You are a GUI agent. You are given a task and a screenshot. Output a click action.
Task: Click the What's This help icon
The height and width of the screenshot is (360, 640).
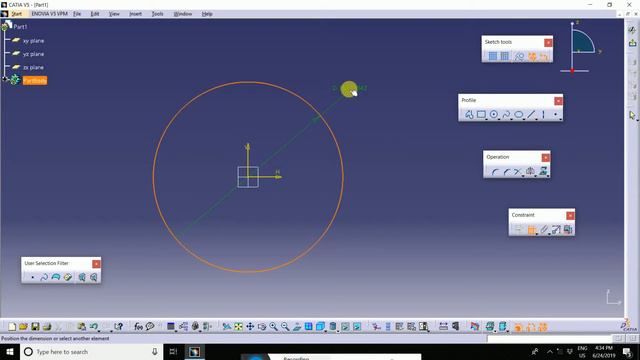coord(118,327)
